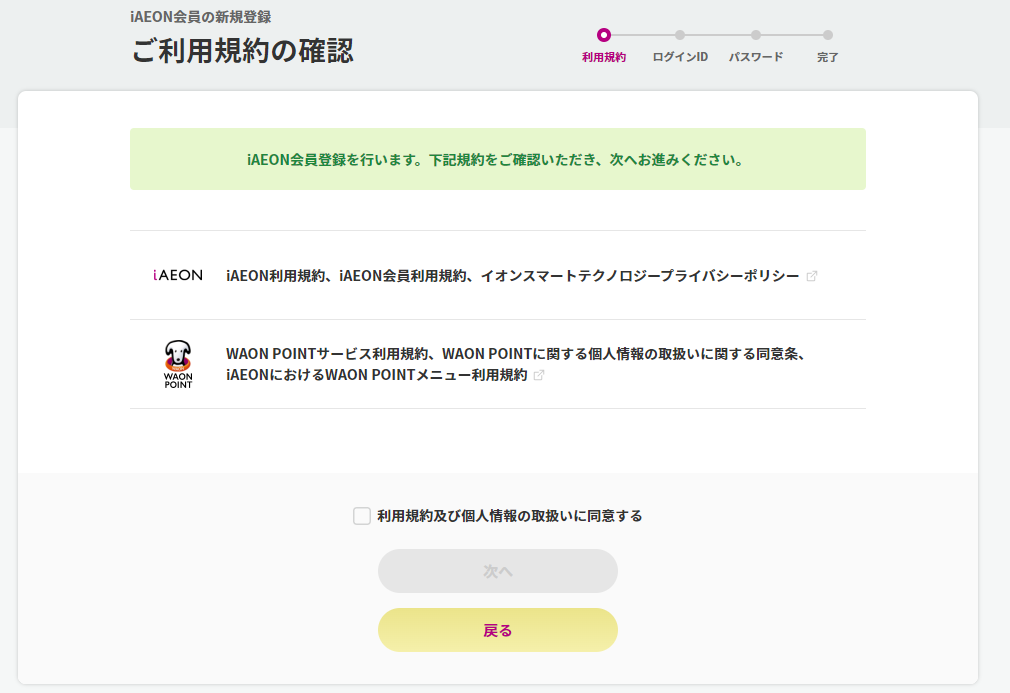
Task: Click the 利用規約及び個人情報の取扱いに同意する label text
Action: (x=510, y=516)
